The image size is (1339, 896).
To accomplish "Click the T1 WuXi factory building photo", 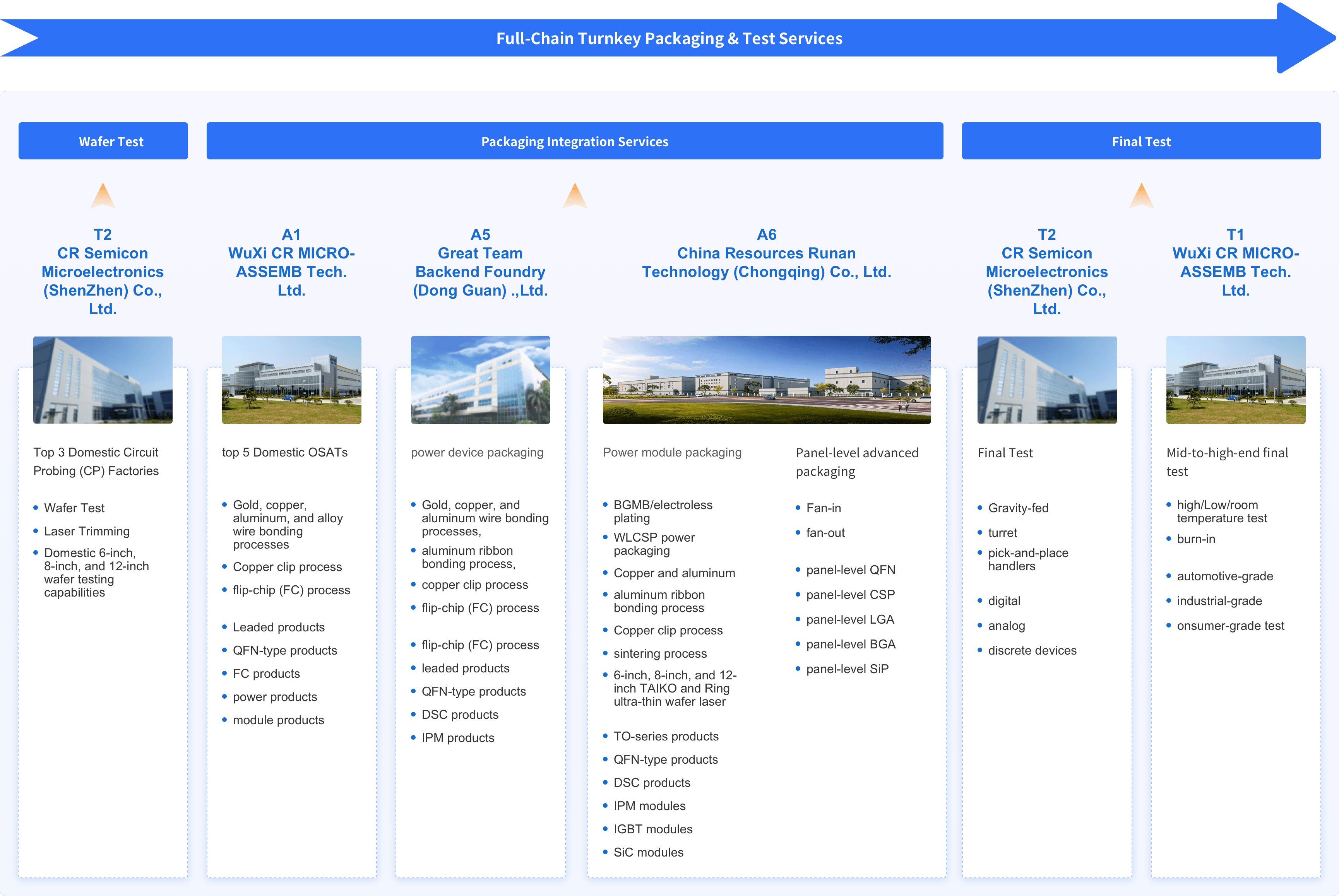I will point(1236,380).
